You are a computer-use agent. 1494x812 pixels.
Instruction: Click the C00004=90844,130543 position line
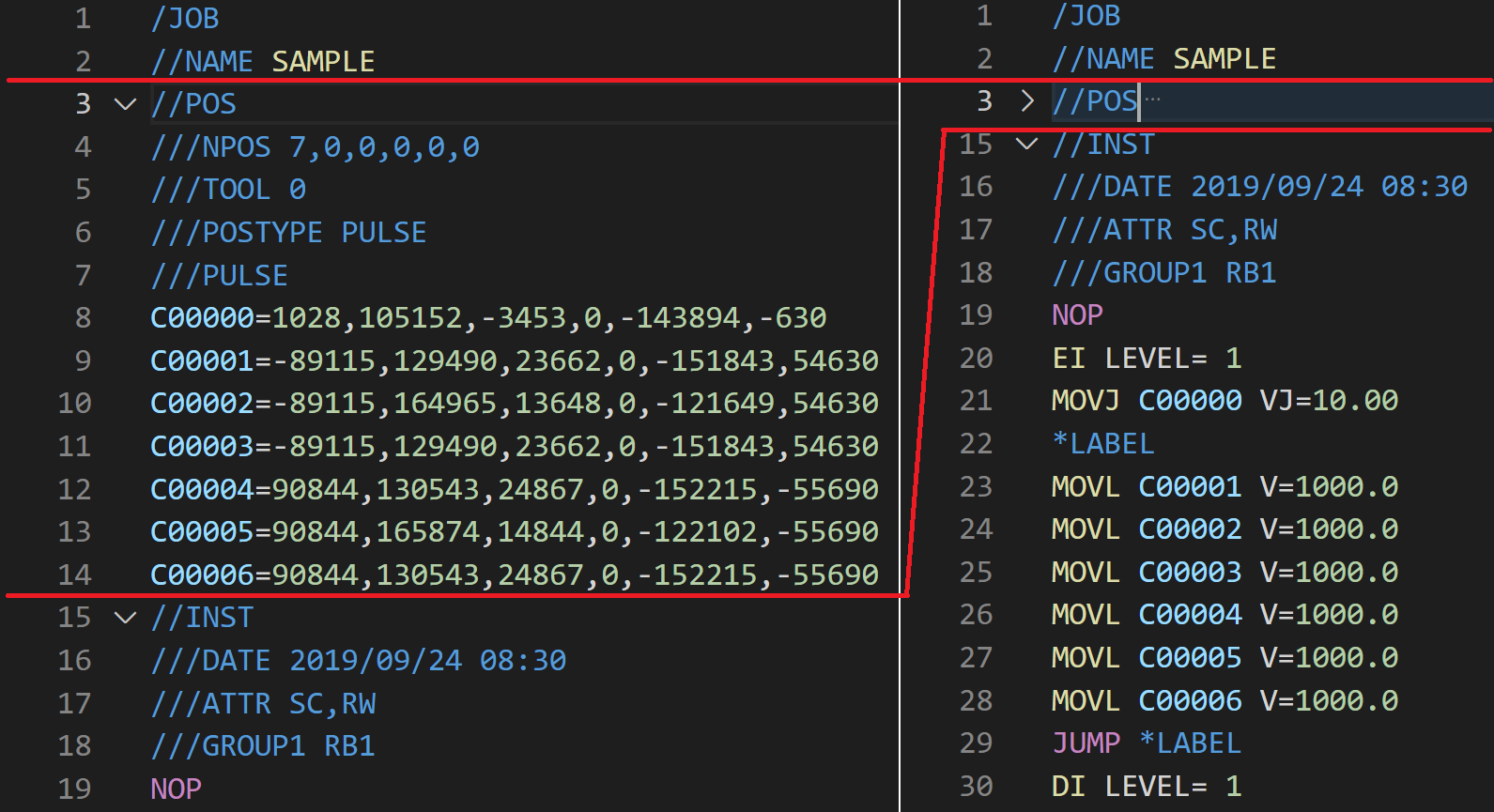(x=515, y=490)
